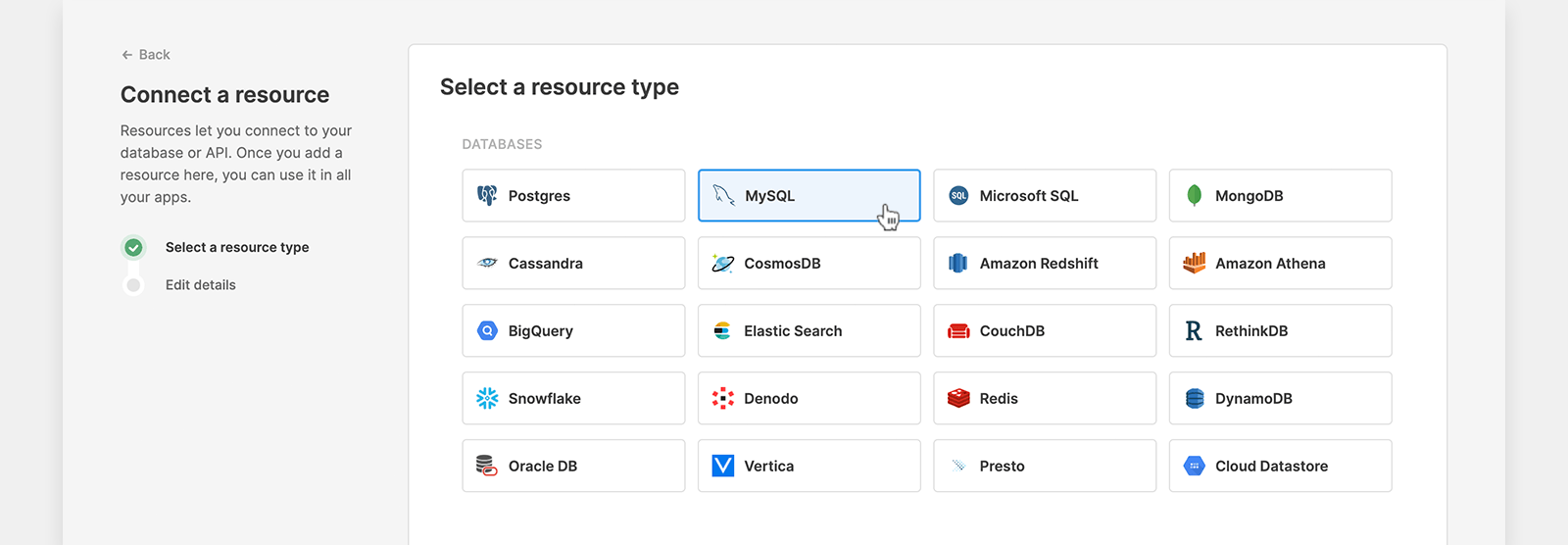Screen dimensions: 1568x545
Task: Click the Amazon Athena icon
Action: tap(1194, 263)
